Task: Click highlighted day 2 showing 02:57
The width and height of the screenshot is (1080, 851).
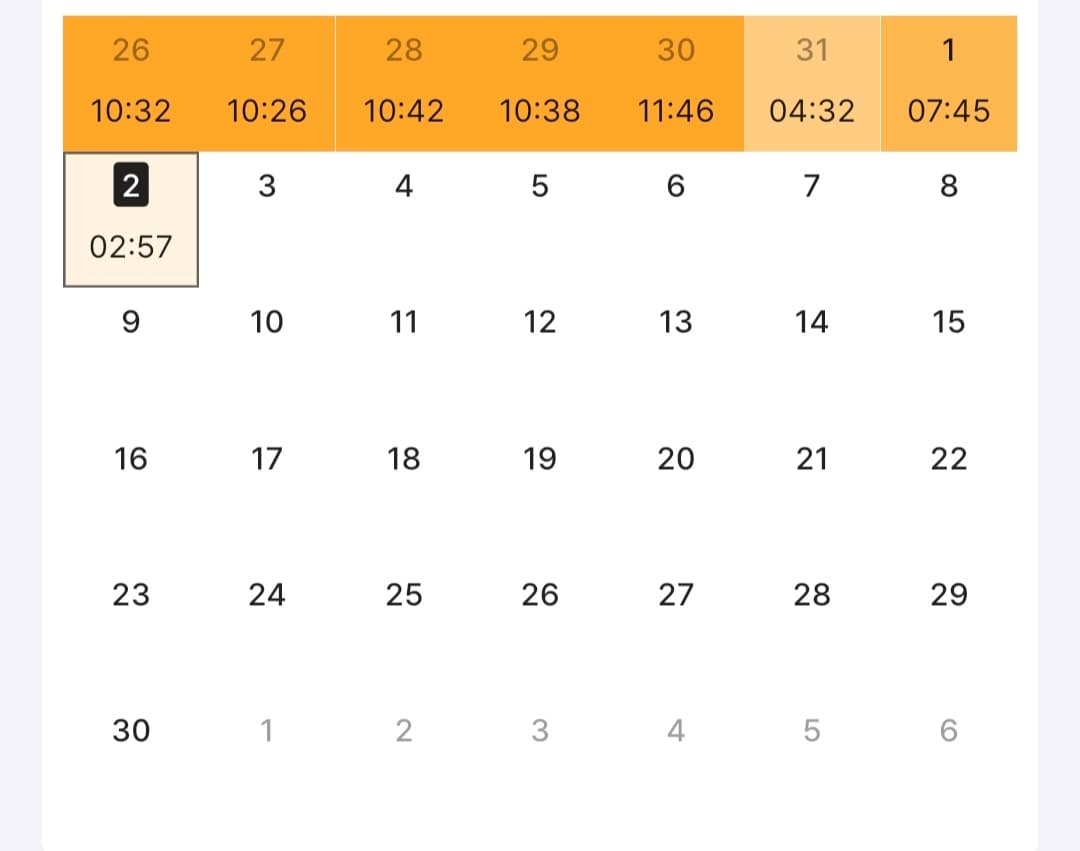Action: coord(131,219)
